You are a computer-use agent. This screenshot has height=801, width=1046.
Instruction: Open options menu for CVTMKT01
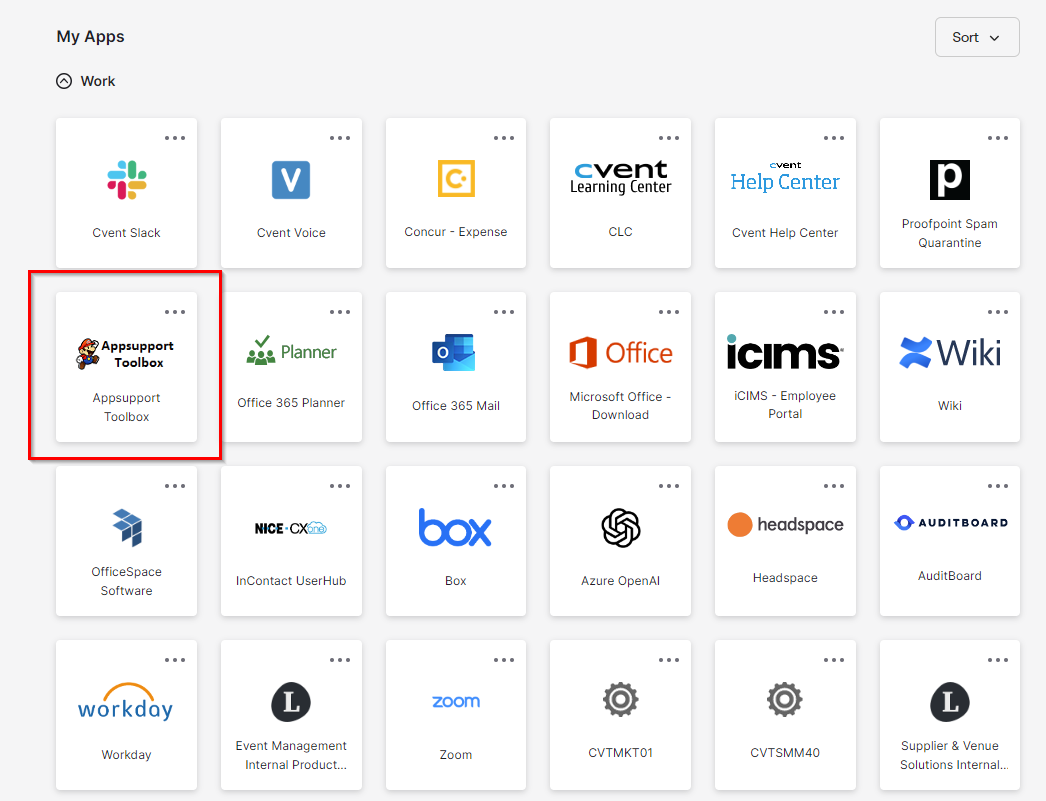(x=668, y=660)
